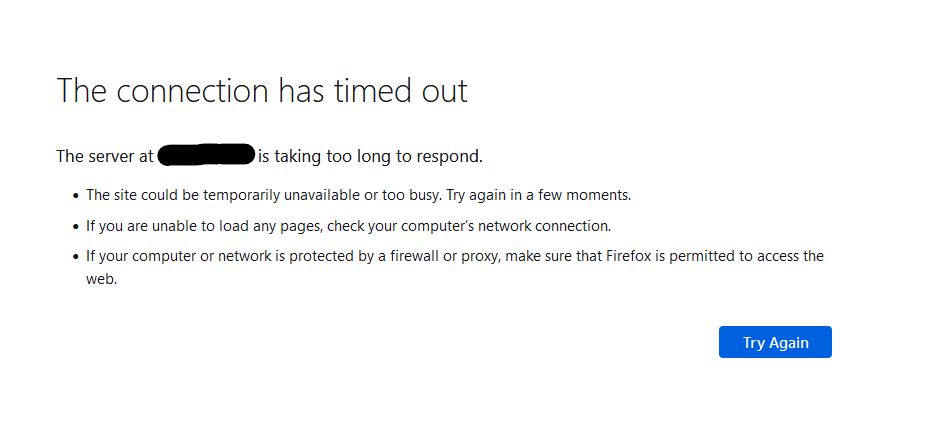Click the "The connection has timed out" heading

point(262,91)
